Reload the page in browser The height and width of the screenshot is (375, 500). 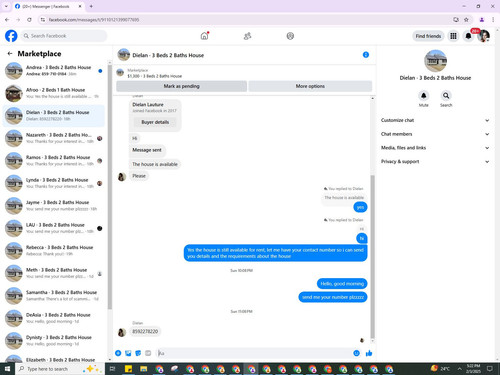29,20
